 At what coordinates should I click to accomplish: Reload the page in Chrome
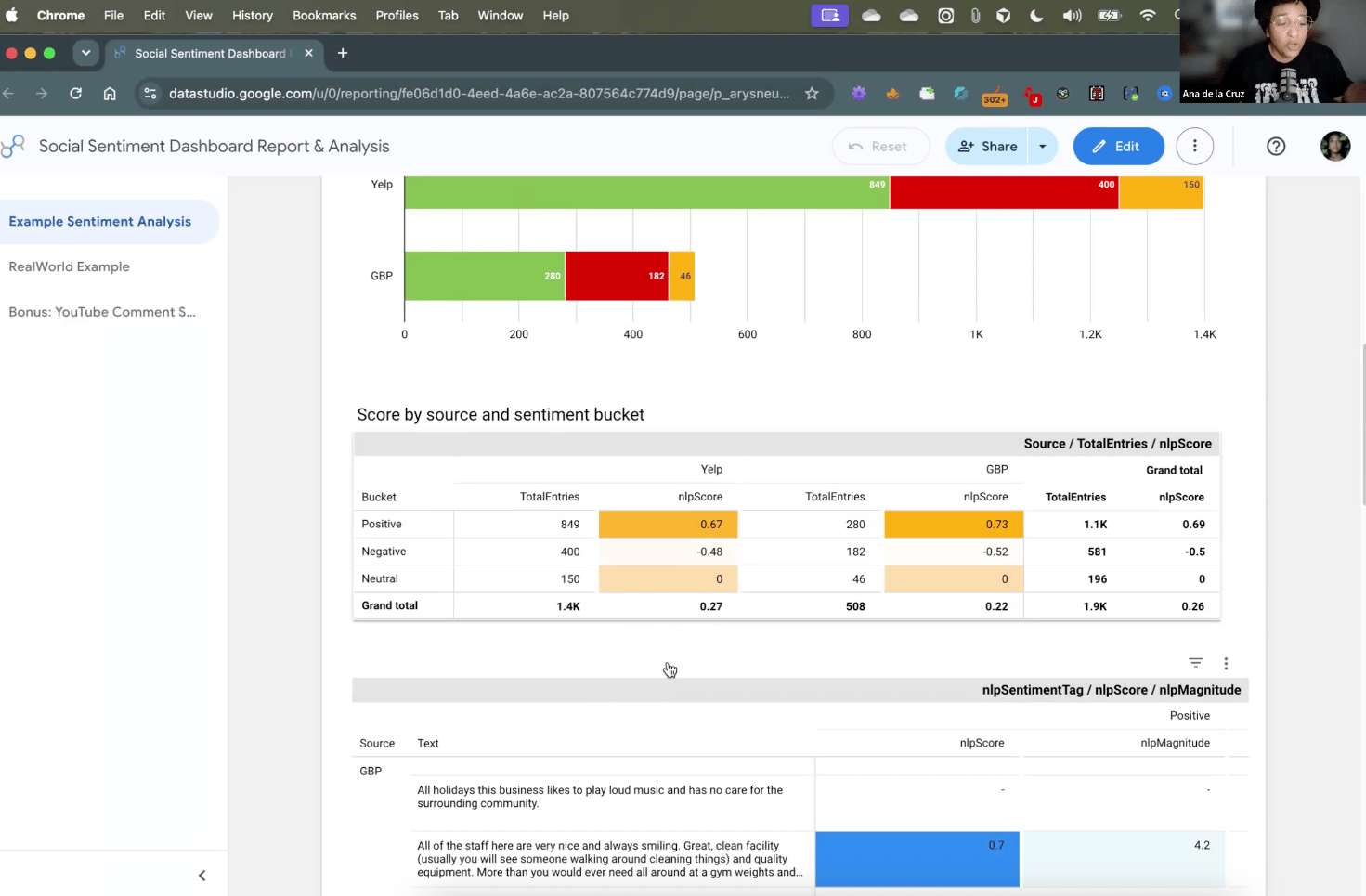click(x=75, y=93)
